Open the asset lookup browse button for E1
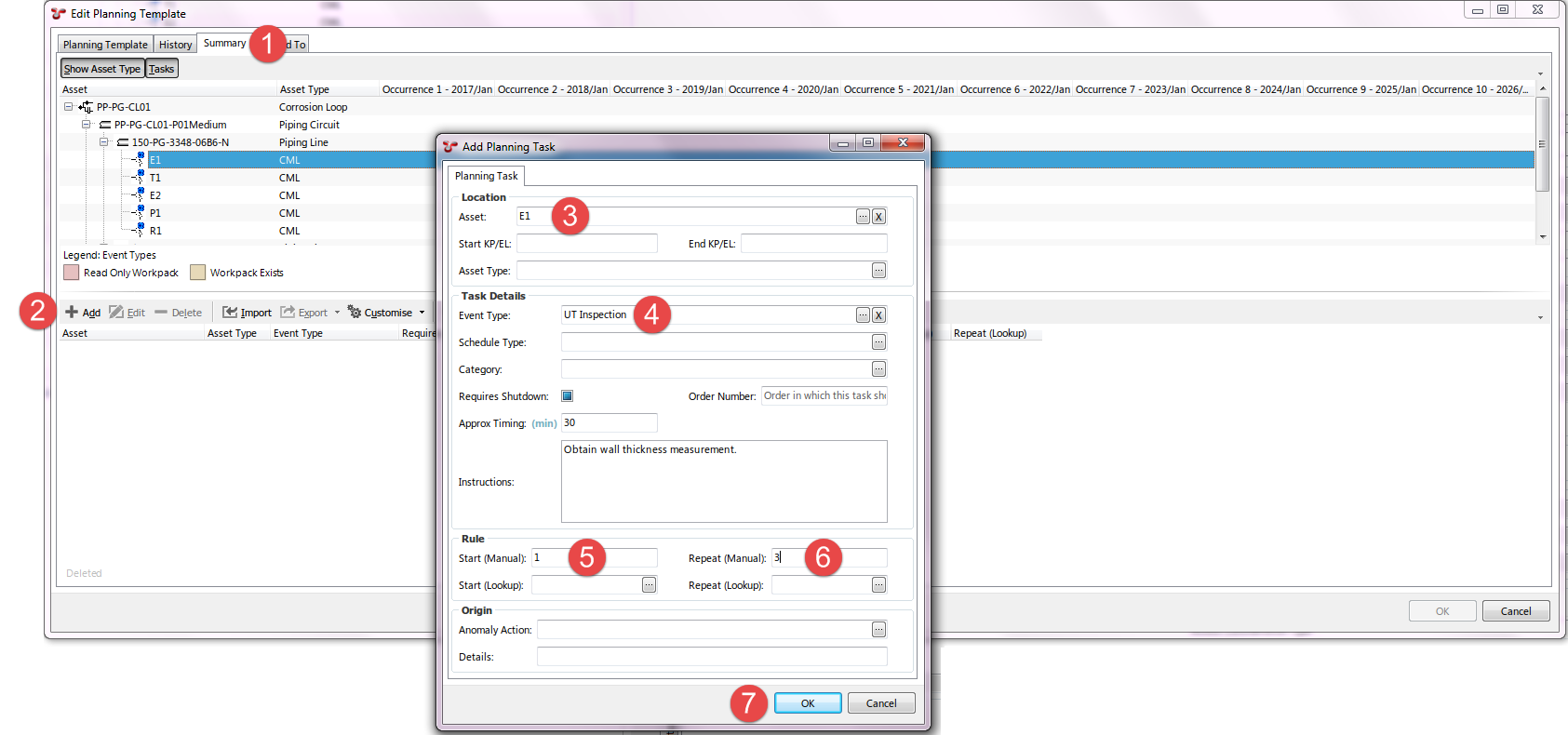 [863, 217]
